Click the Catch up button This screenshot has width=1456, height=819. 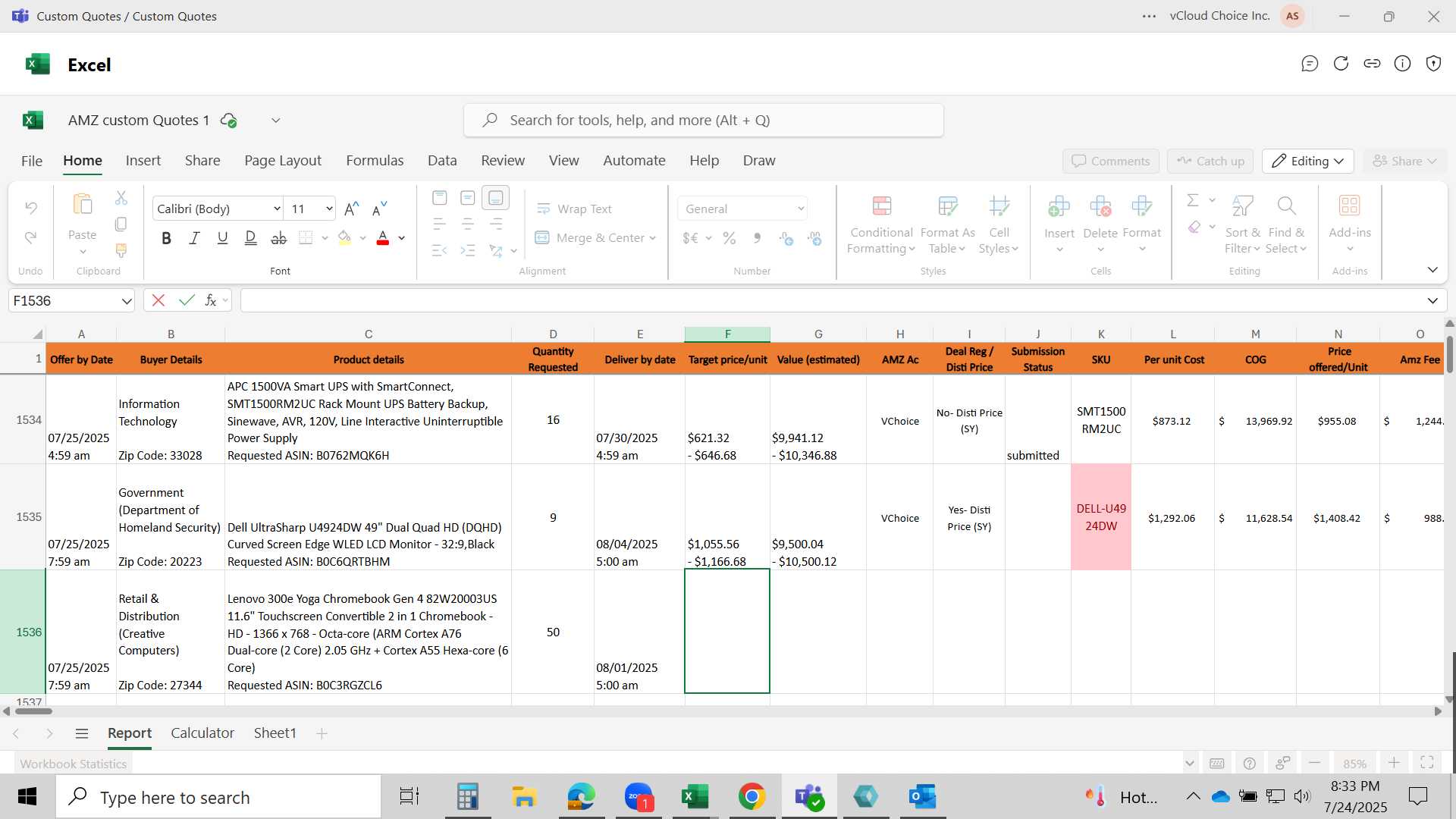pyautogui.click(x=1210, y=161)
